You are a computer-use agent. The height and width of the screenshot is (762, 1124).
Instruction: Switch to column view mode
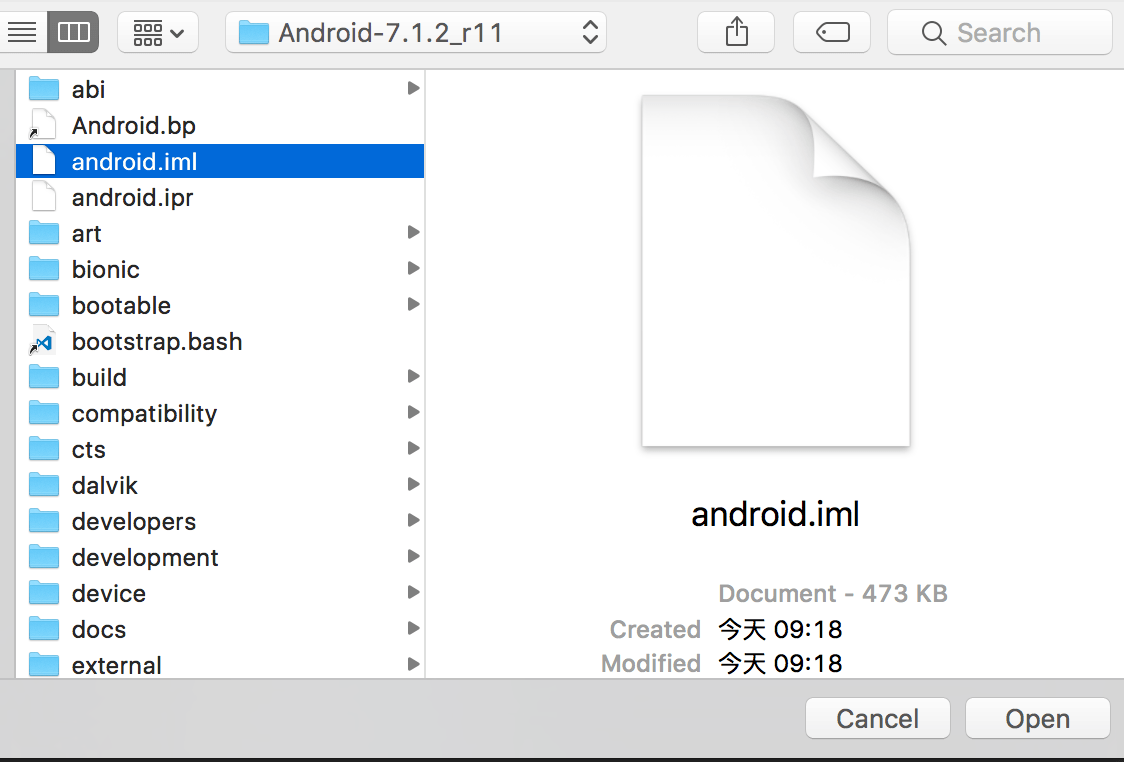coord(73,33)
